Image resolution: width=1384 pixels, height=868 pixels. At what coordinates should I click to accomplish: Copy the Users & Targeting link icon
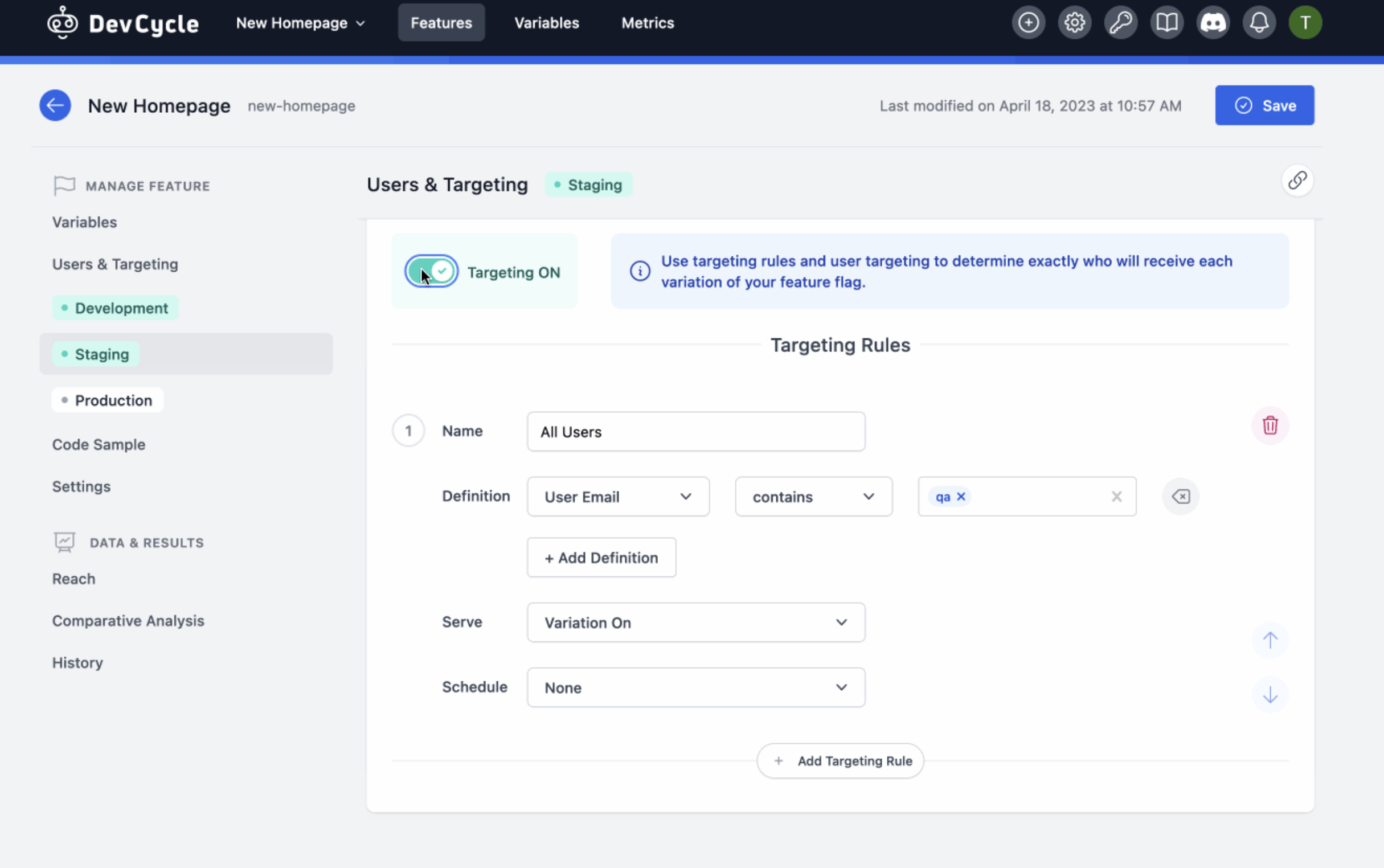click(x=1297, y=180)
